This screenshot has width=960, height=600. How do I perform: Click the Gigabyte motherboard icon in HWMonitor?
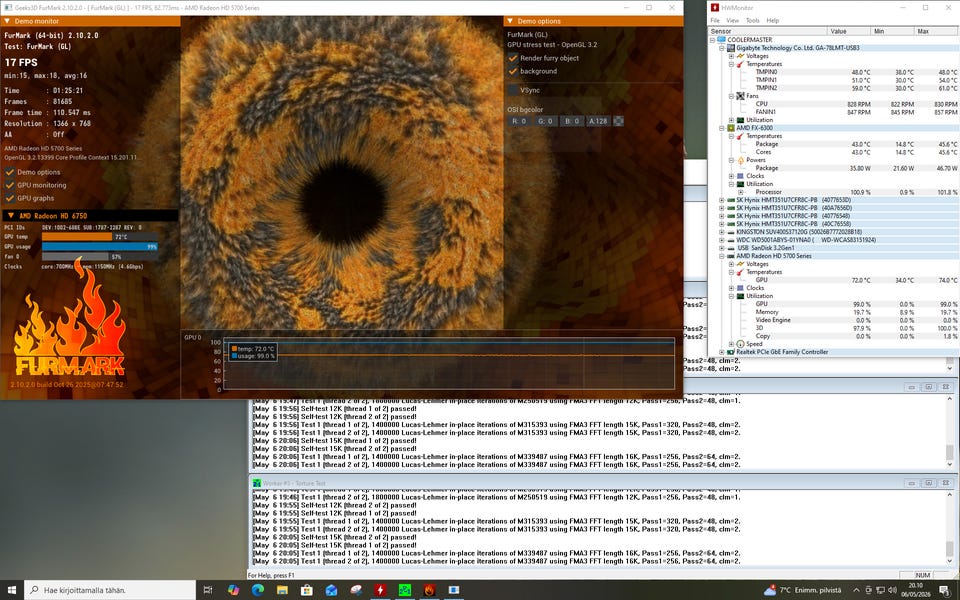click(x=731, y=48)
